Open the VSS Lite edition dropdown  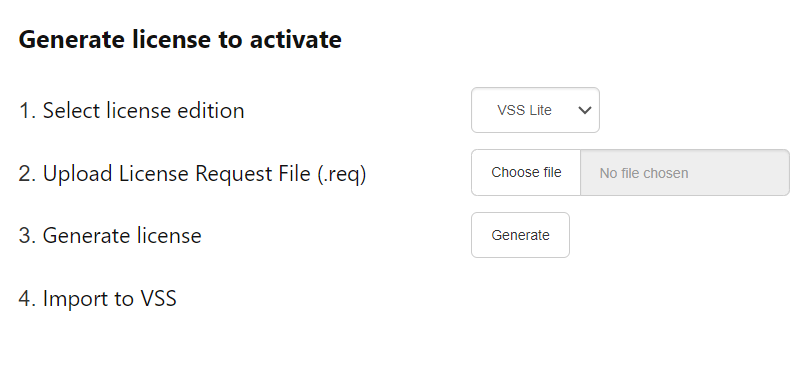tap(535, 110)
